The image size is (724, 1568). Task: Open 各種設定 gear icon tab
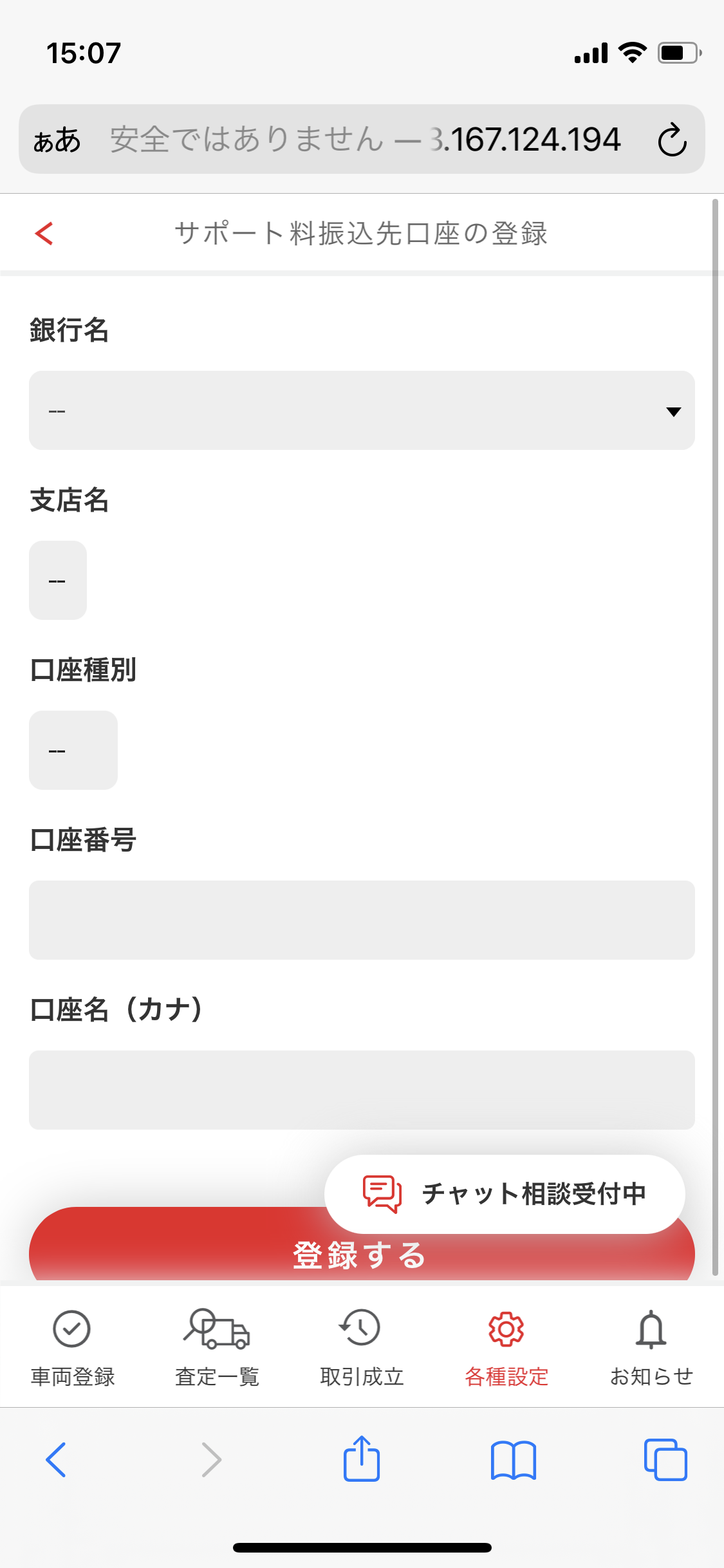[x=506, y=1347]
